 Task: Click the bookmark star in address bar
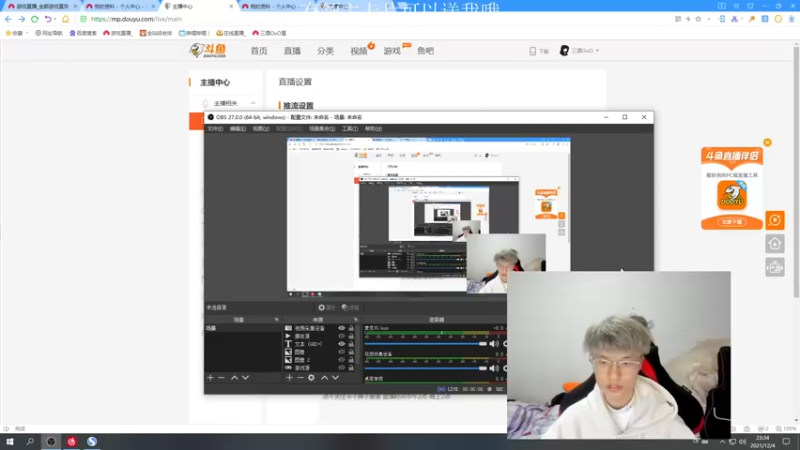(698, 19)
